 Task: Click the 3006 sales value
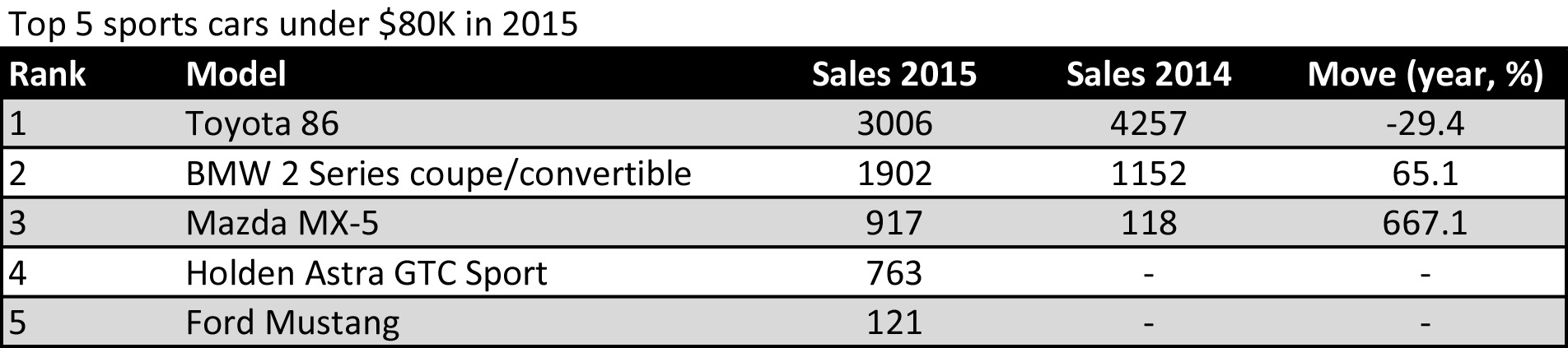pyautogui.click(x=894, y=124)
